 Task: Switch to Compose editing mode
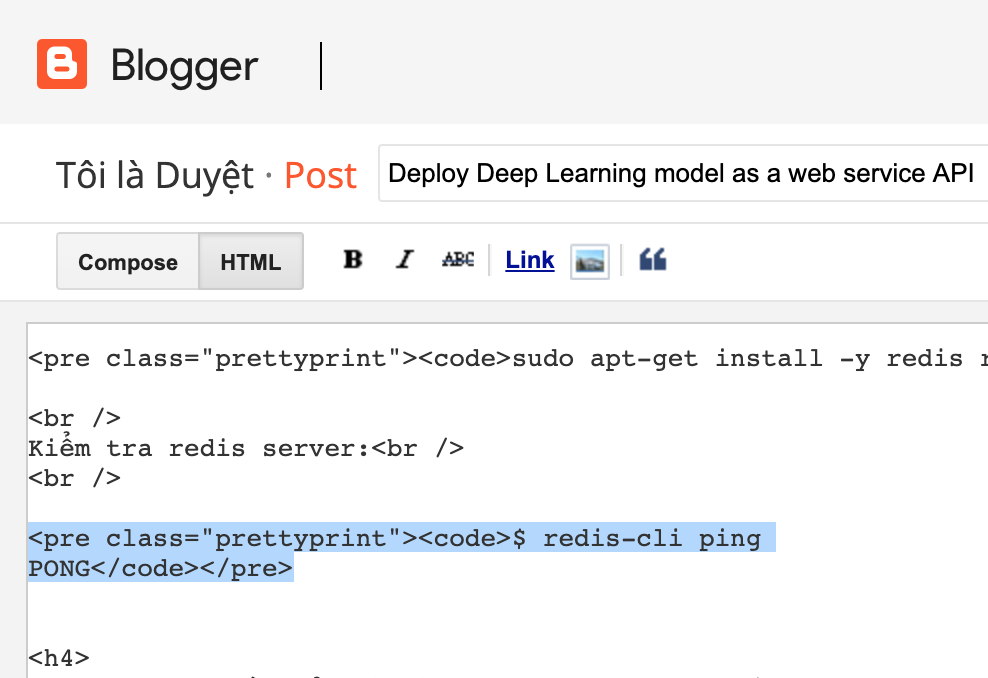coord(128,262)
